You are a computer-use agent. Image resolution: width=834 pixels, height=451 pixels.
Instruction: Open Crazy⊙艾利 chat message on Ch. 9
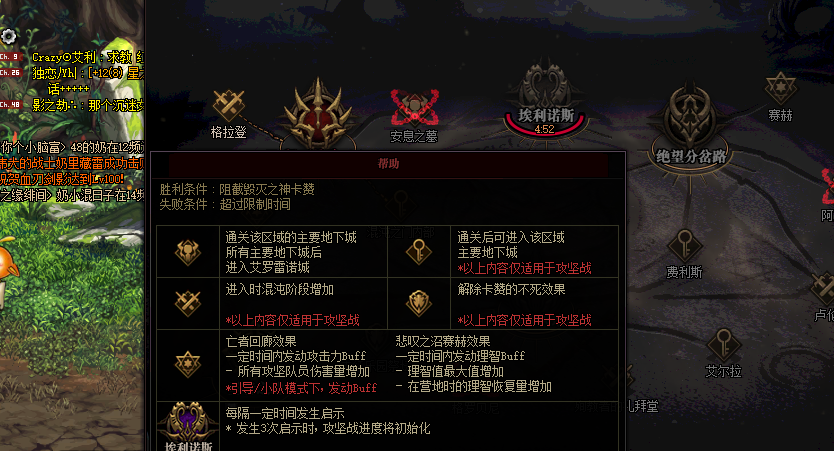point(87,57)
